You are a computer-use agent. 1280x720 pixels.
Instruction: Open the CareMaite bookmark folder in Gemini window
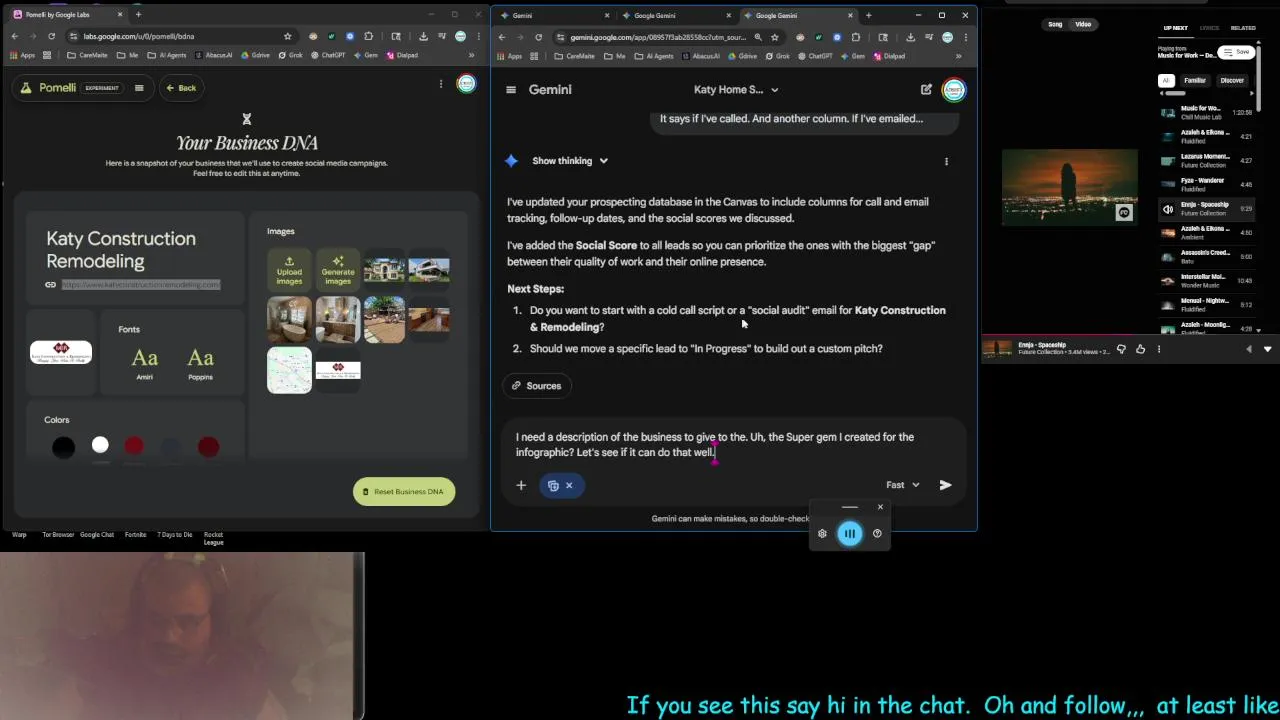(x=573, y=56)
